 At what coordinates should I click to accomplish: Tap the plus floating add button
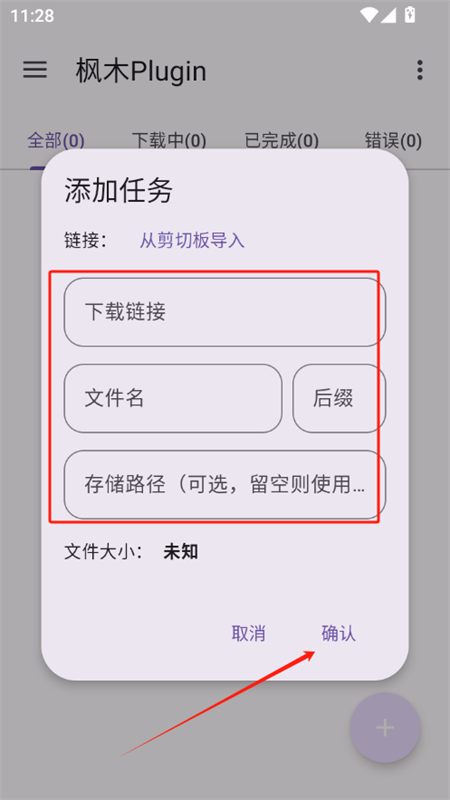click(x=385, y=728)
